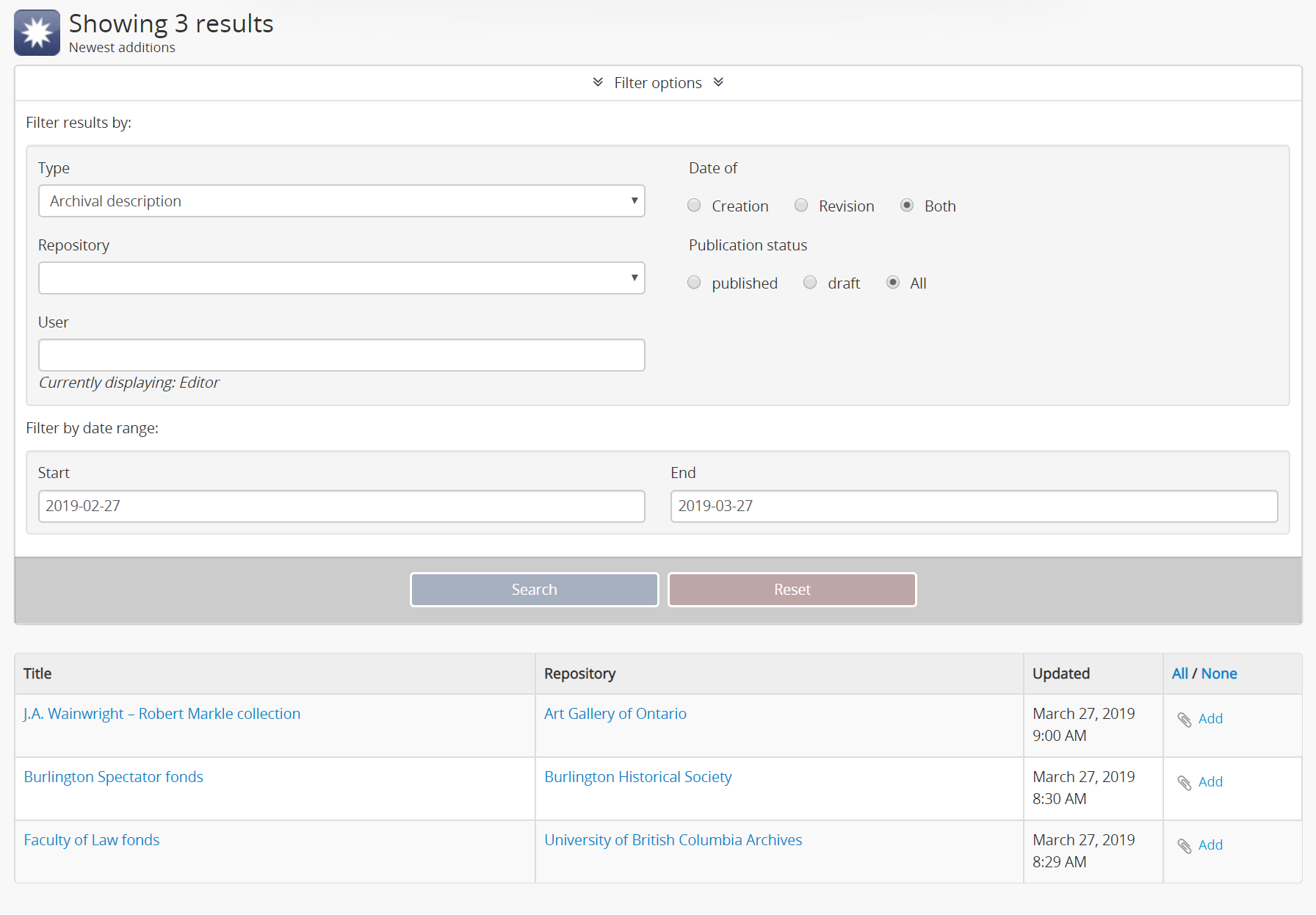
Task: Click right double-chevron beside Filter options
Action: tap(718, 82)
